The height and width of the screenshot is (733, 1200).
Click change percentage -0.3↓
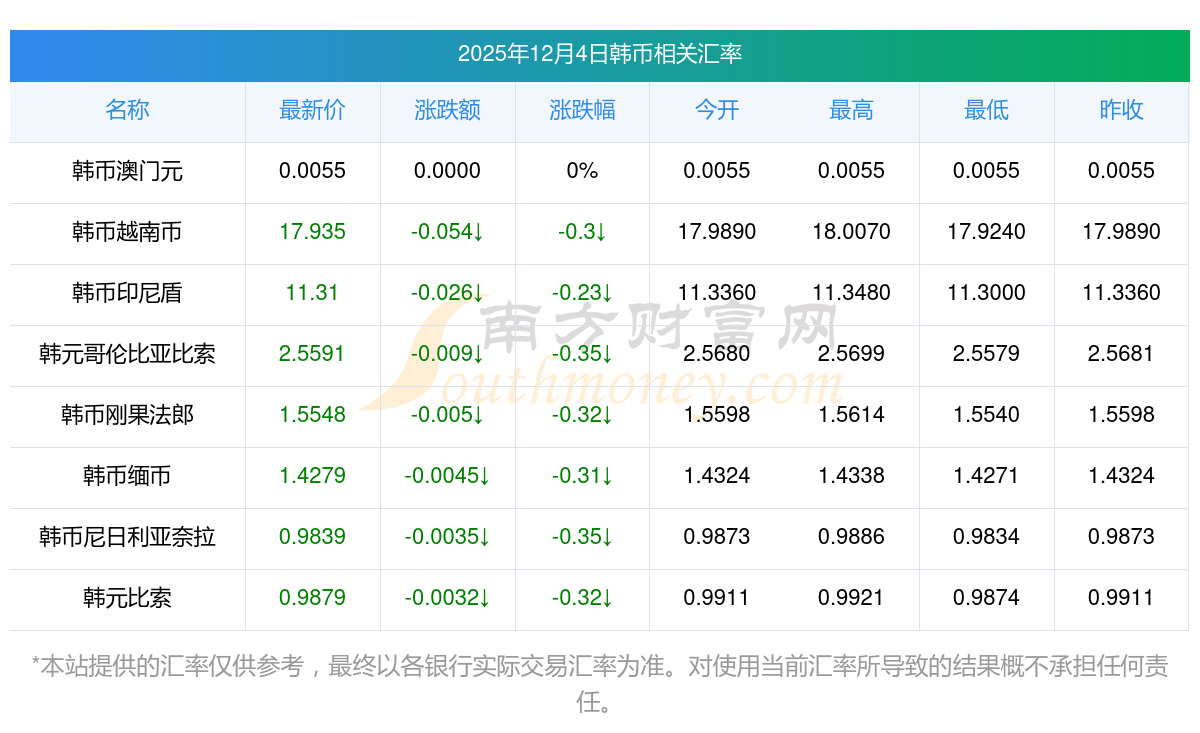582,232
